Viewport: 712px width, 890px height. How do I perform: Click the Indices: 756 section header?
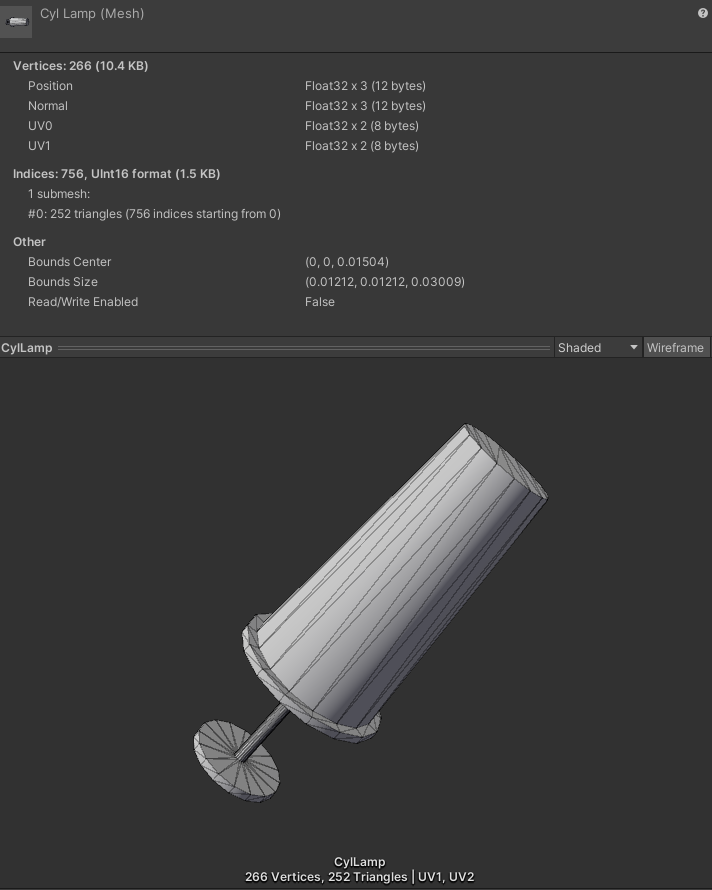coord(116,174)
